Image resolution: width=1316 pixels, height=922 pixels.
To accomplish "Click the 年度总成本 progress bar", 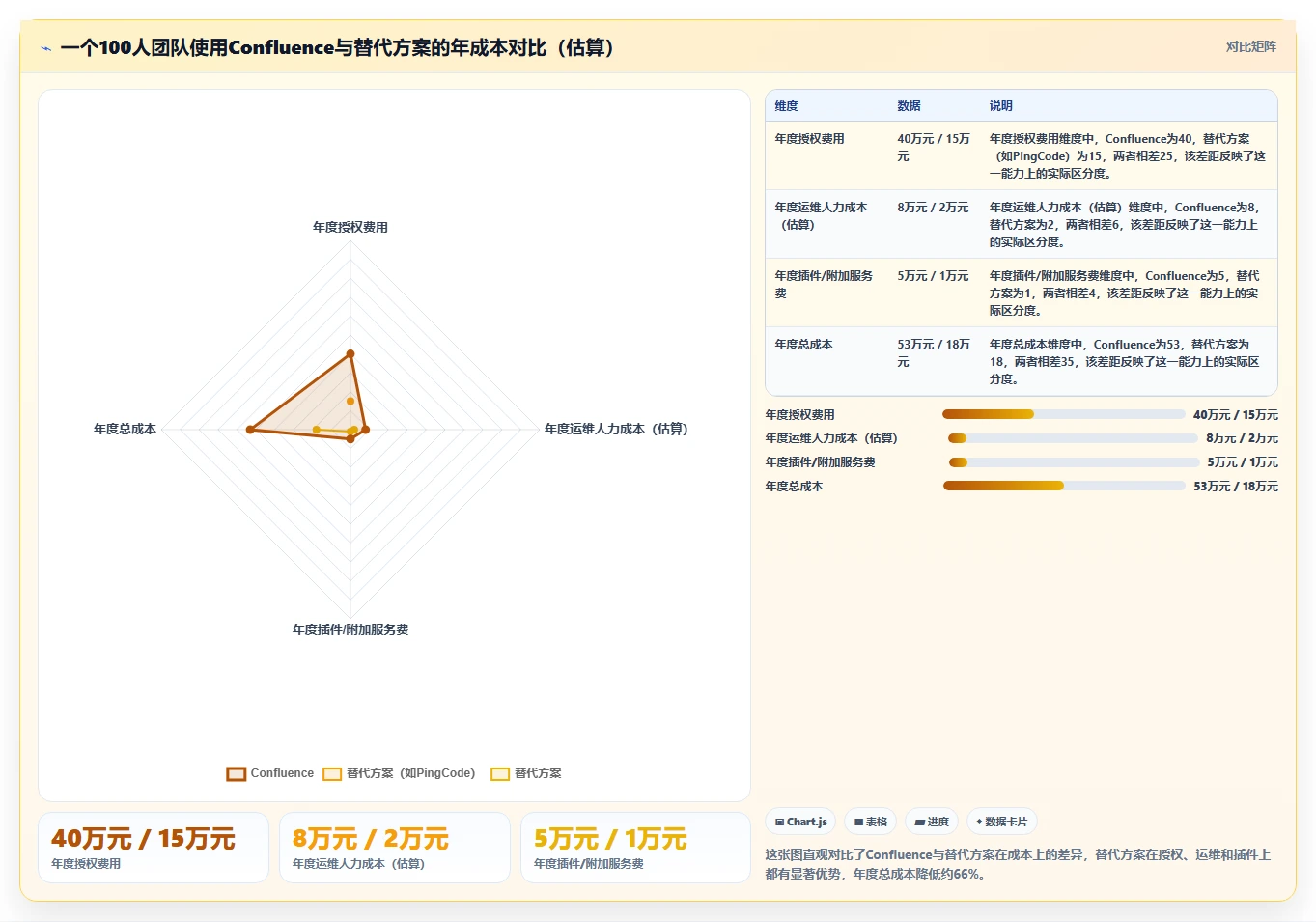I will coord(1064,486).
